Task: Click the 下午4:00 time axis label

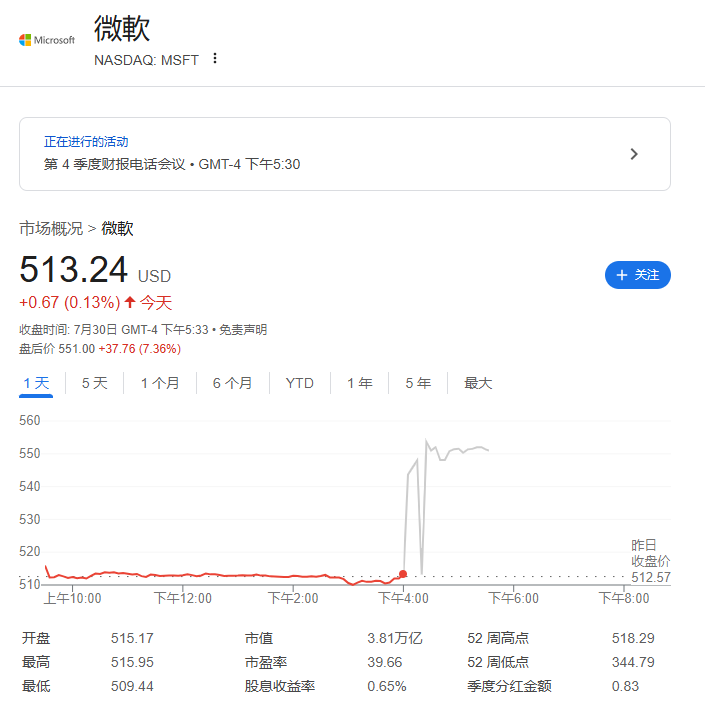Action: [404, 598]
